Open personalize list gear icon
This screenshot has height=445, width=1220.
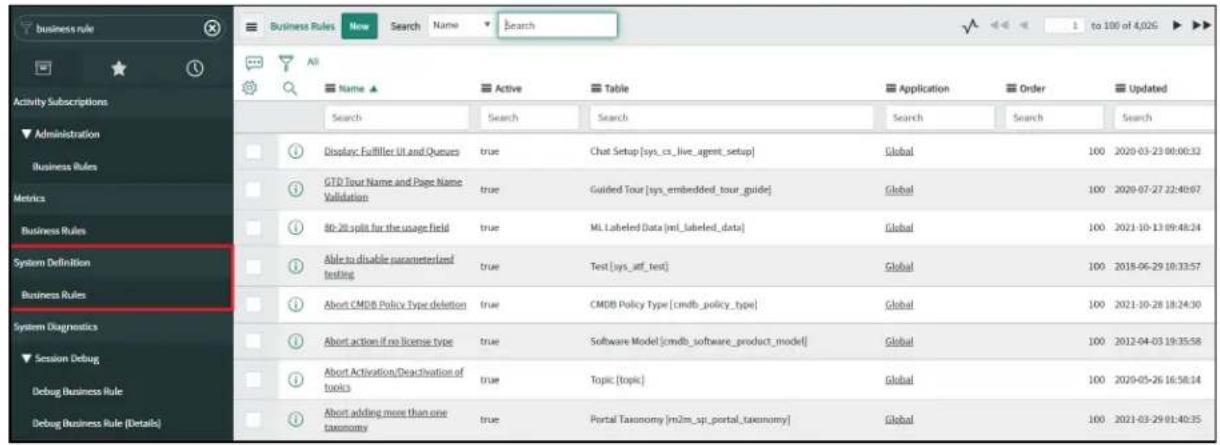252,86
